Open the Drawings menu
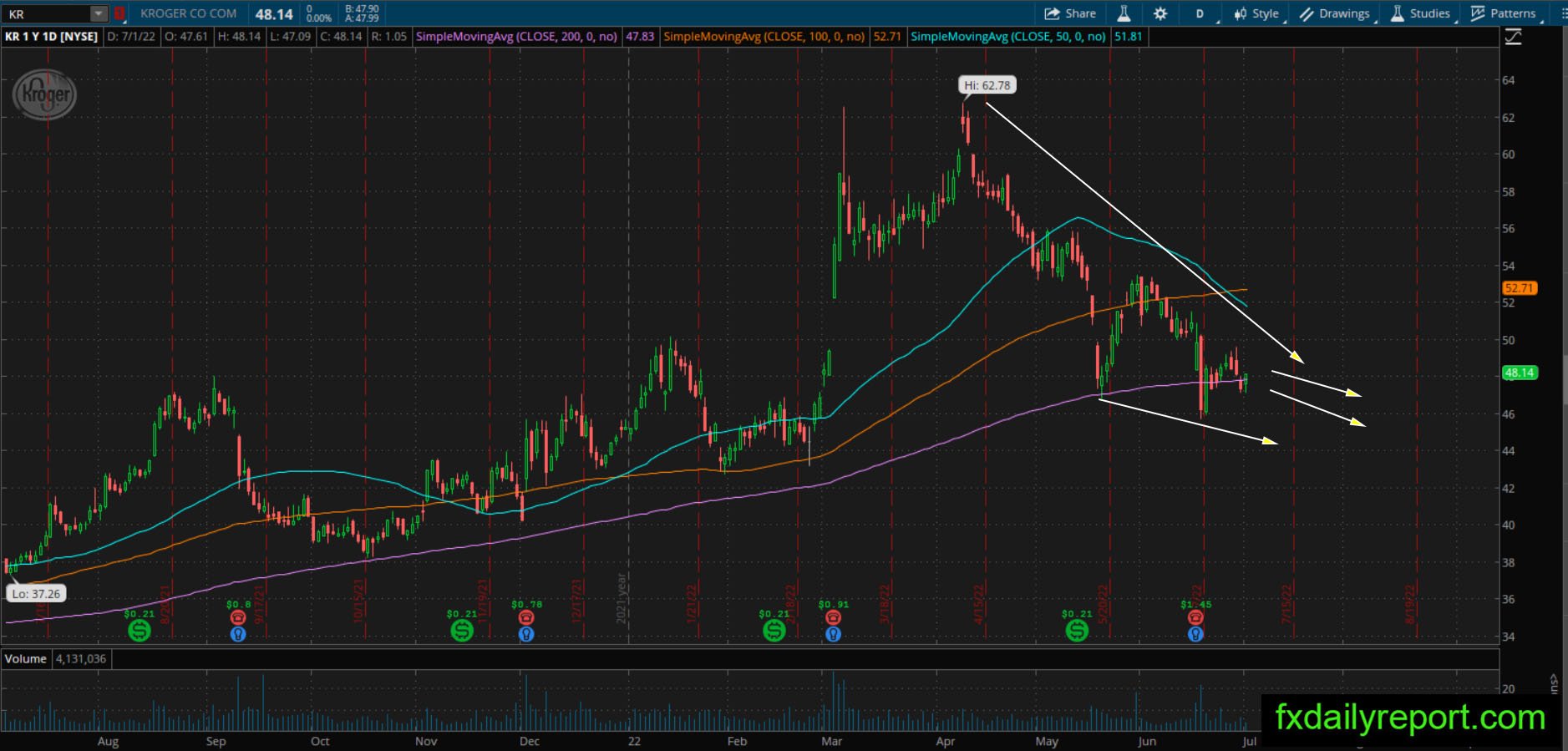The height and width of the screenshot is (751, 1568). pos(1337,13)
